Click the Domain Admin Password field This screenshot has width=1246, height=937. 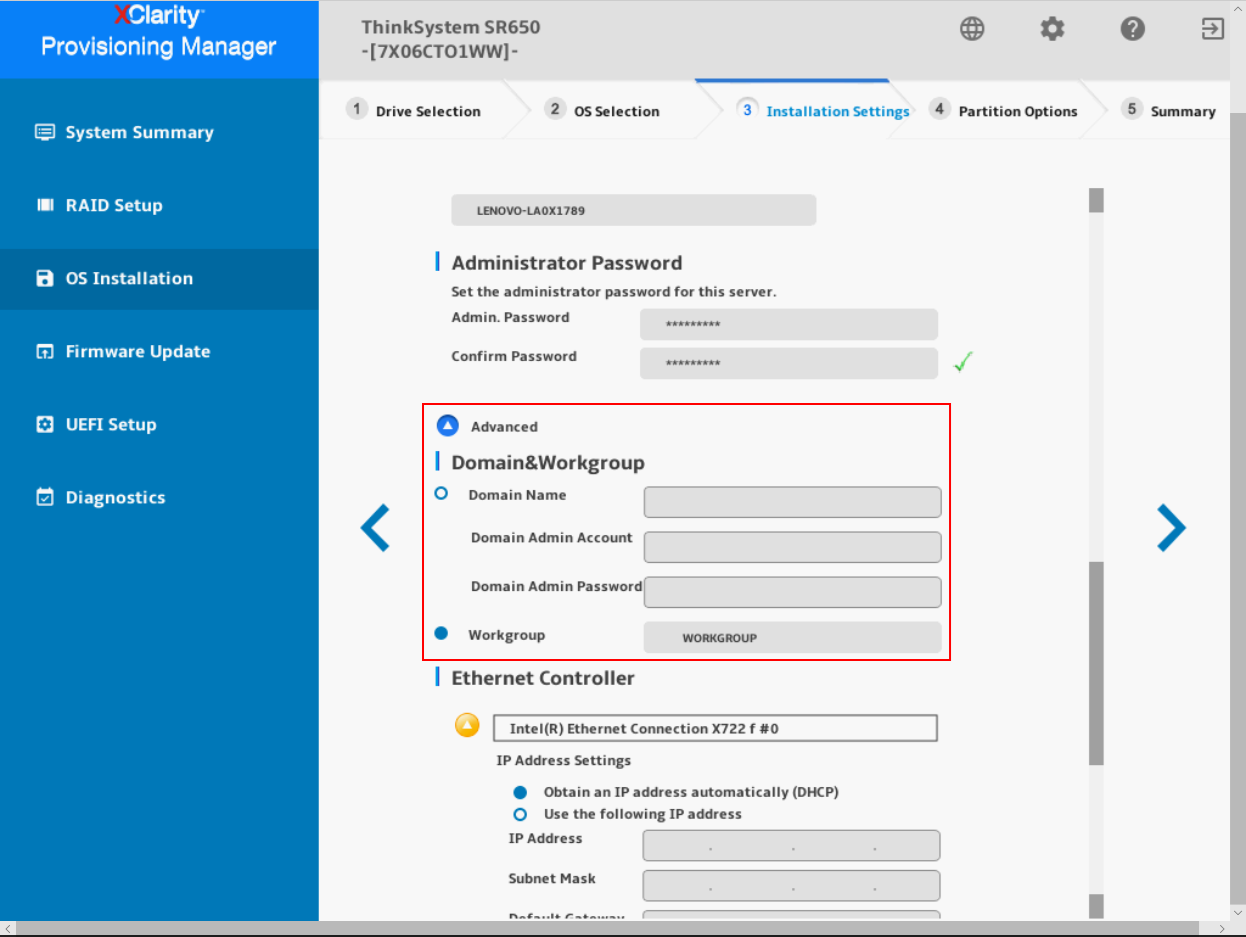pos(792,592)
